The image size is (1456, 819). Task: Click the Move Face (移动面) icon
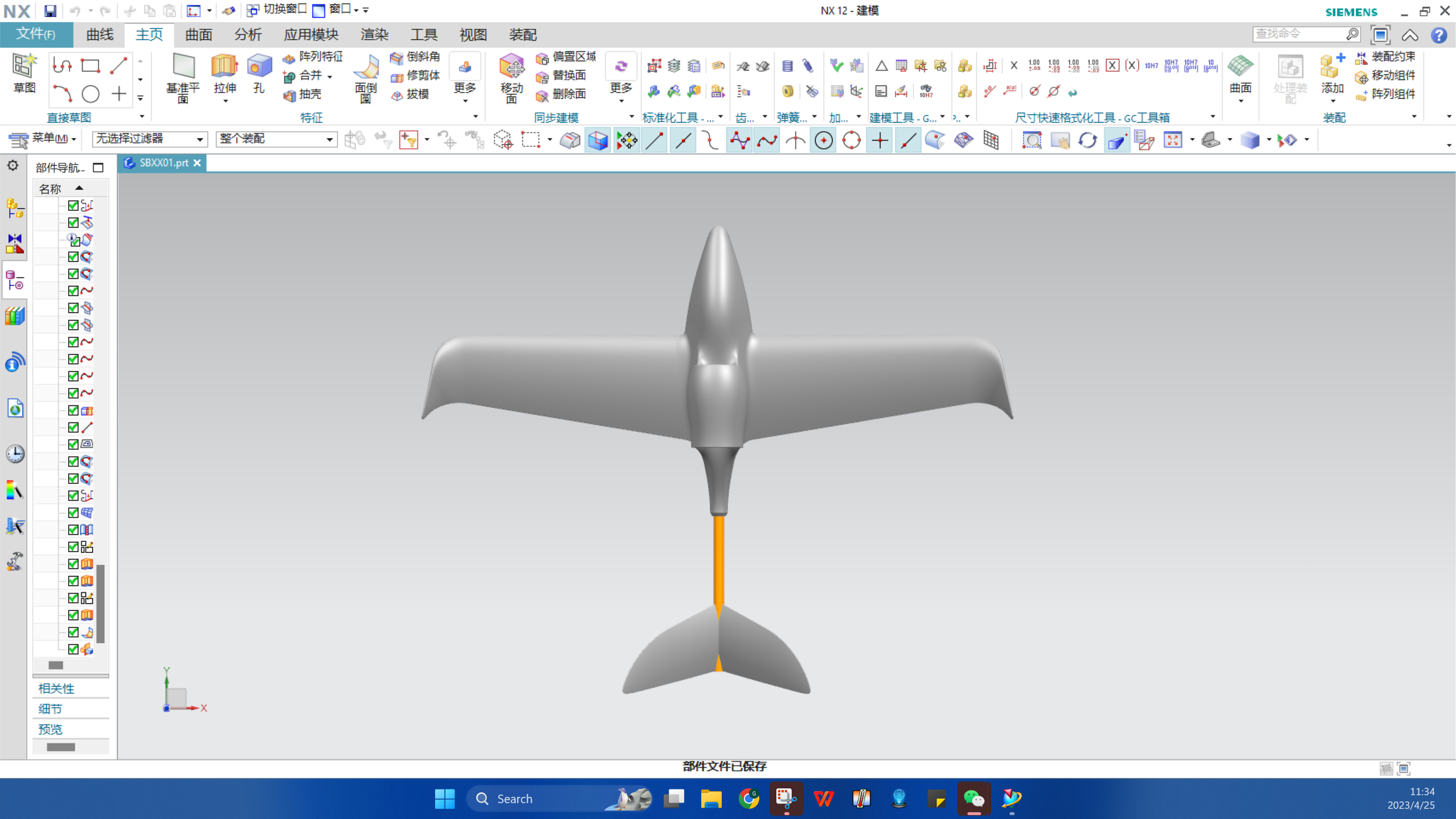tap(511, 68)
